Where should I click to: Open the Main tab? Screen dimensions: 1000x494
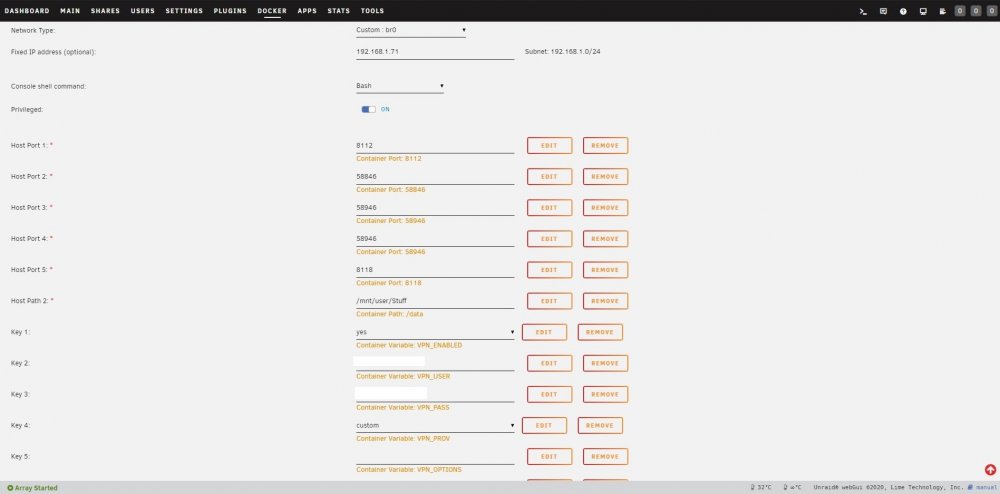(x=70, y=11)
